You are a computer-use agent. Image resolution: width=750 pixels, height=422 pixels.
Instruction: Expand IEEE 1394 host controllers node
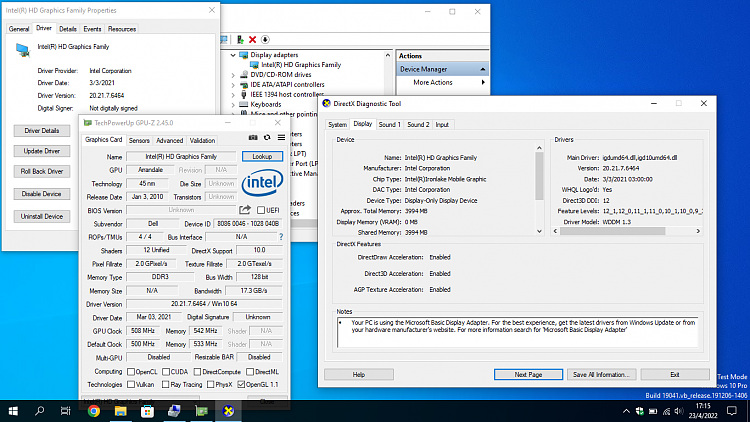tap(233, 95)
